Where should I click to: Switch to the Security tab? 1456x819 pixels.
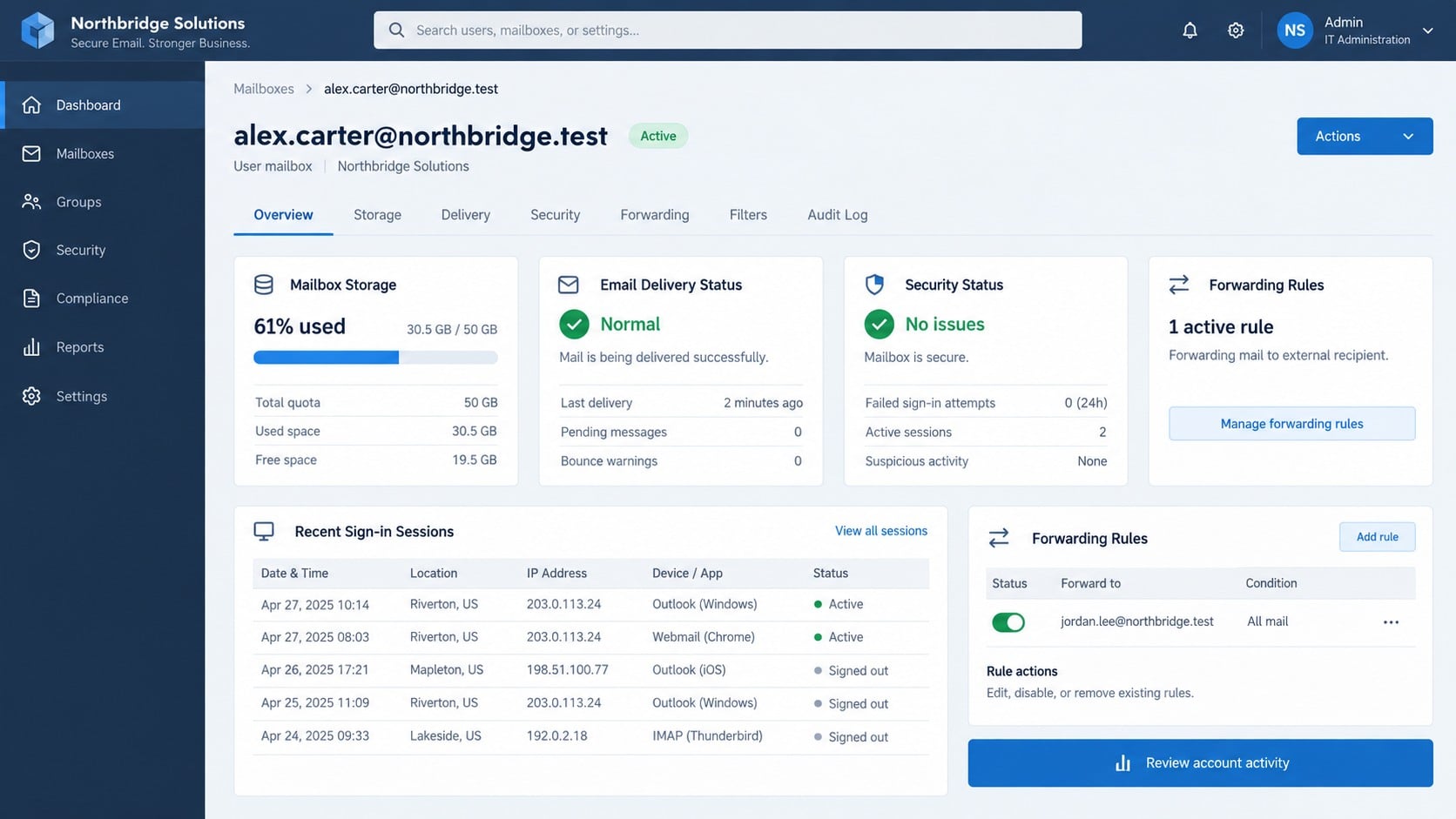(555, 215)
